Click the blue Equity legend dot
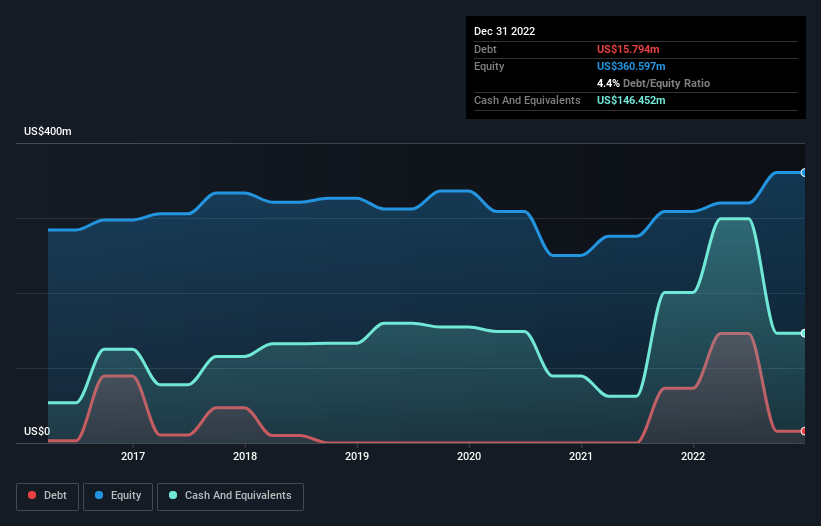Screen dimensions: 821x526 coord(99,495)
